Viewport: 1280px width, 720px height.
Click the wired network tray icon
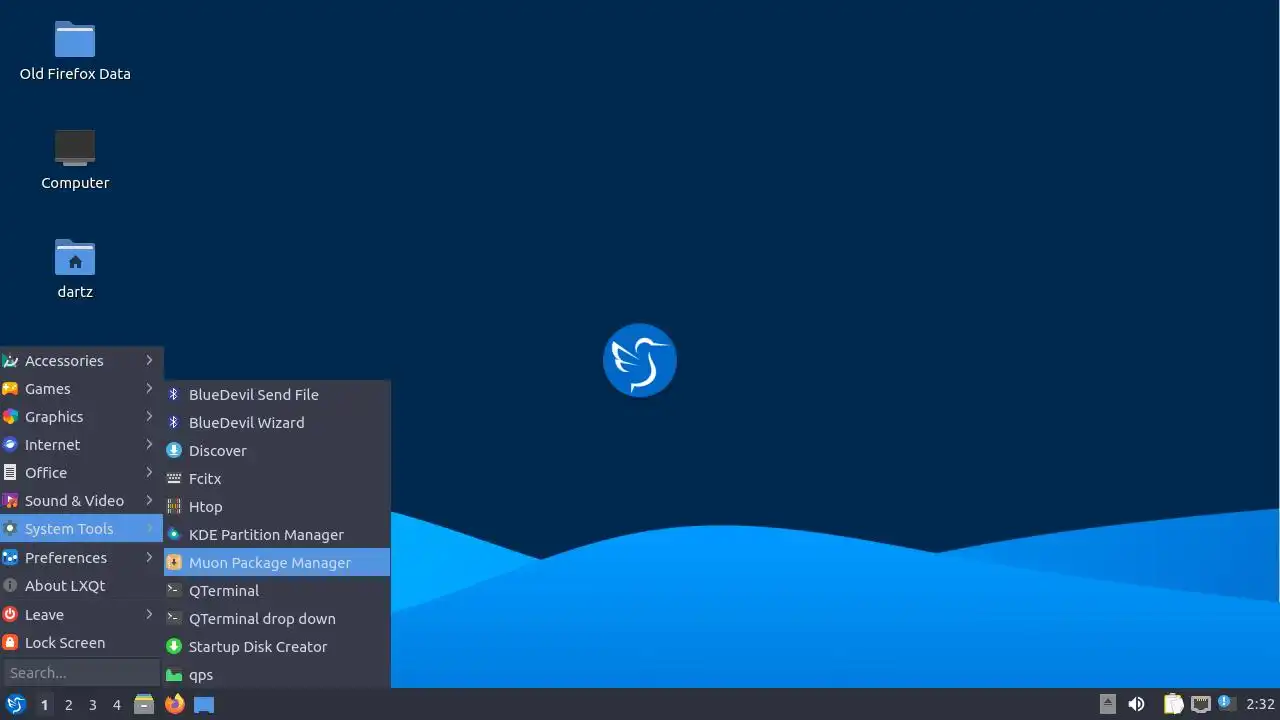click(x=1201, y=704)
